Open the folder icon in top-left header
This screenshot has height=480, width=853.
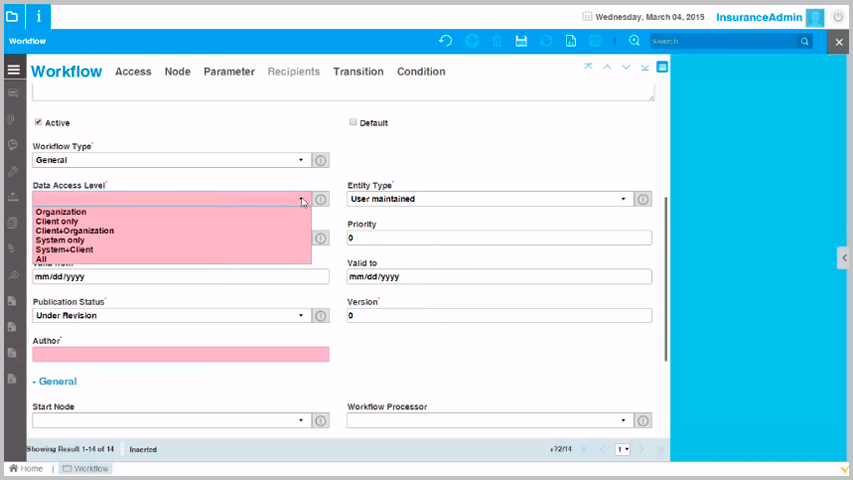coord(12,17)
